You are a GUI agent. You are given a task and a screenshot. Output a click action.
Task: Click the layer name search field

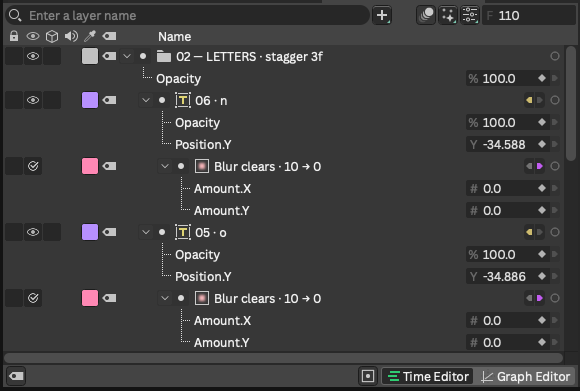pyautogui.click(x=188, y=15)
